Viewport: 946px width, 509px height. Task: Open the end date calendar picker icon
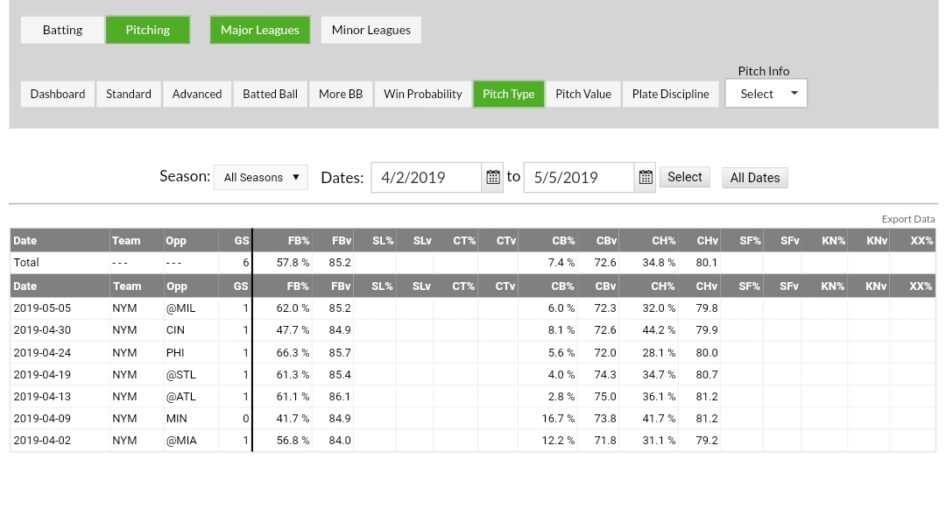point(646,177)
